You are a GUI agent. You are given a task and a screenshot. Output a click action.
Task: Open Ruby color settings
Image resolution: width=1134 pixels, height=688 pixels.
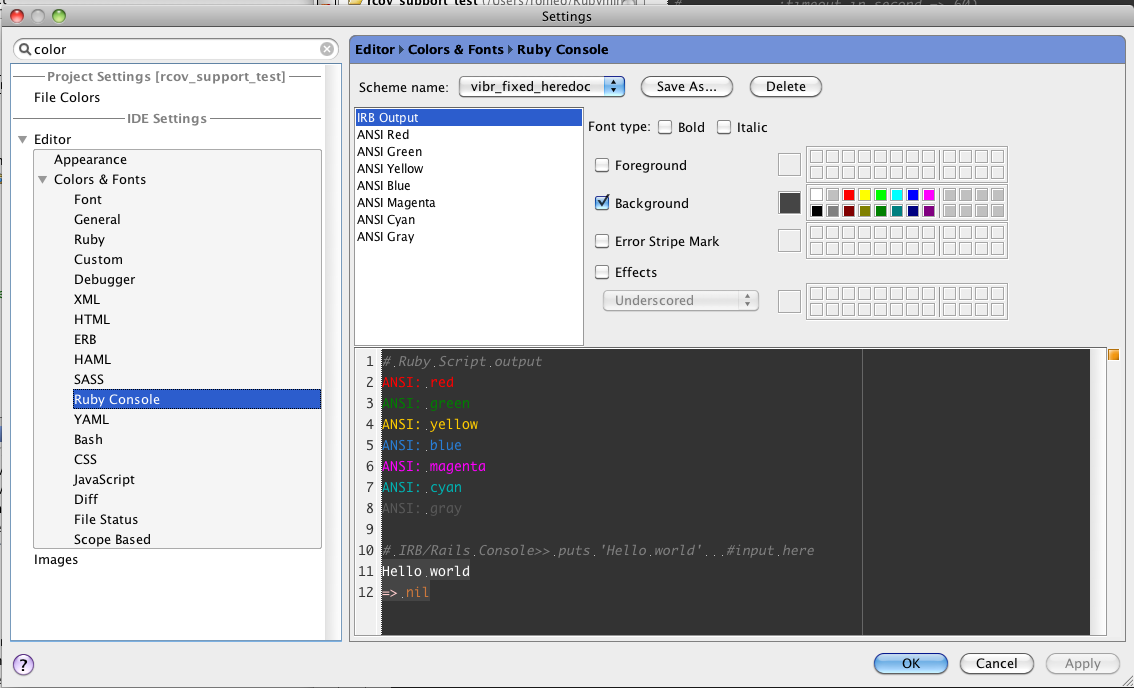point(89,239)
